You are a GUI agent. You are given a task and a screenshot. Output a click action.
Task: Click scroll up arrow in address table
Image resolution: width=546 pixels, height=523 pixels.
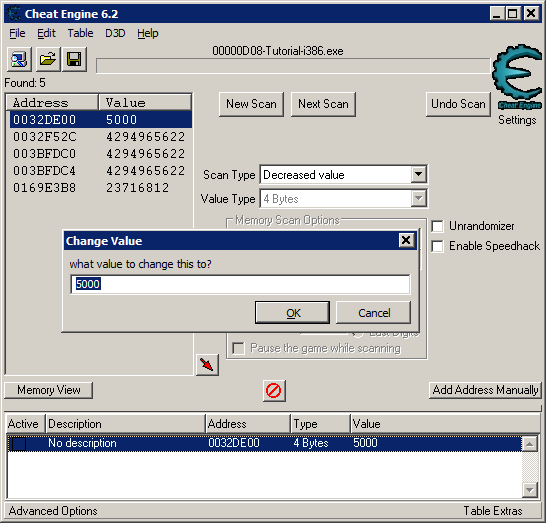tap(530, 444)
